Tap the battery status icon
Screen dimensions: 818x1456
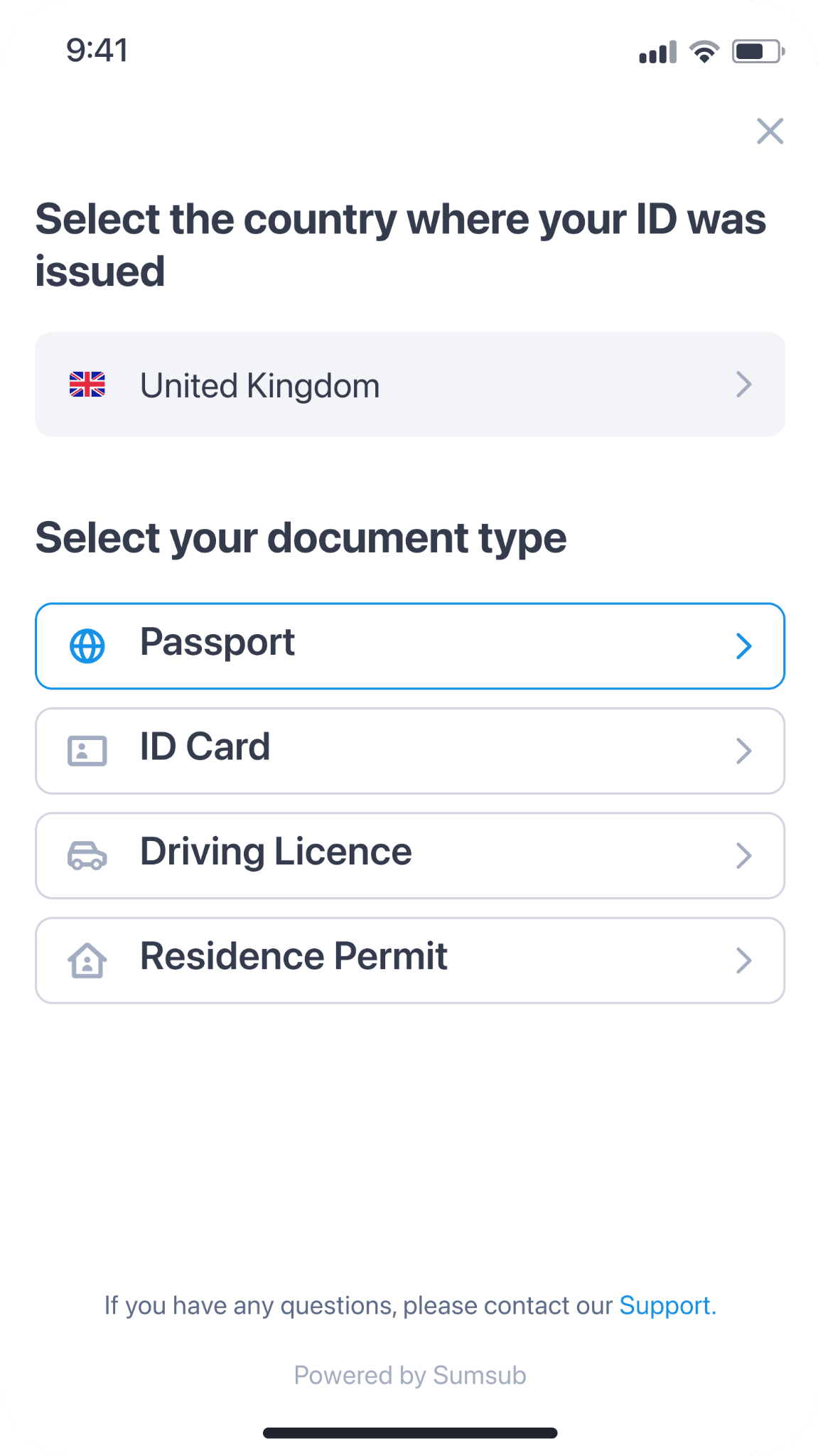(758, 52)
